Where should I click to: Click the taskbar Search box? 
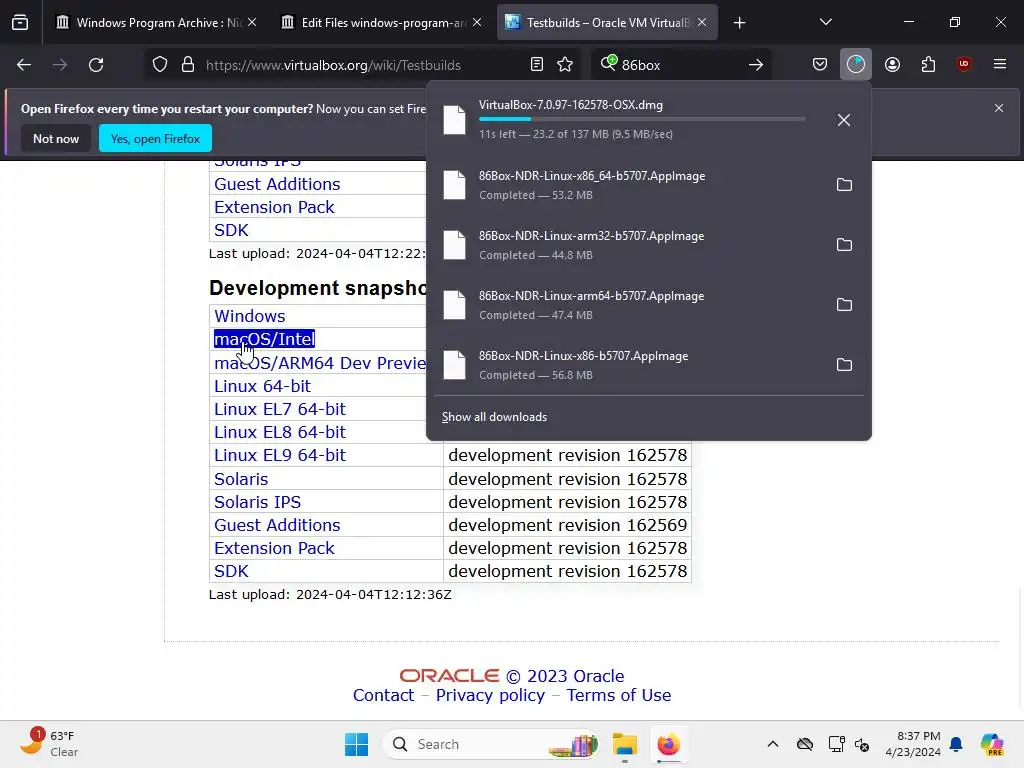click(491, 744)
